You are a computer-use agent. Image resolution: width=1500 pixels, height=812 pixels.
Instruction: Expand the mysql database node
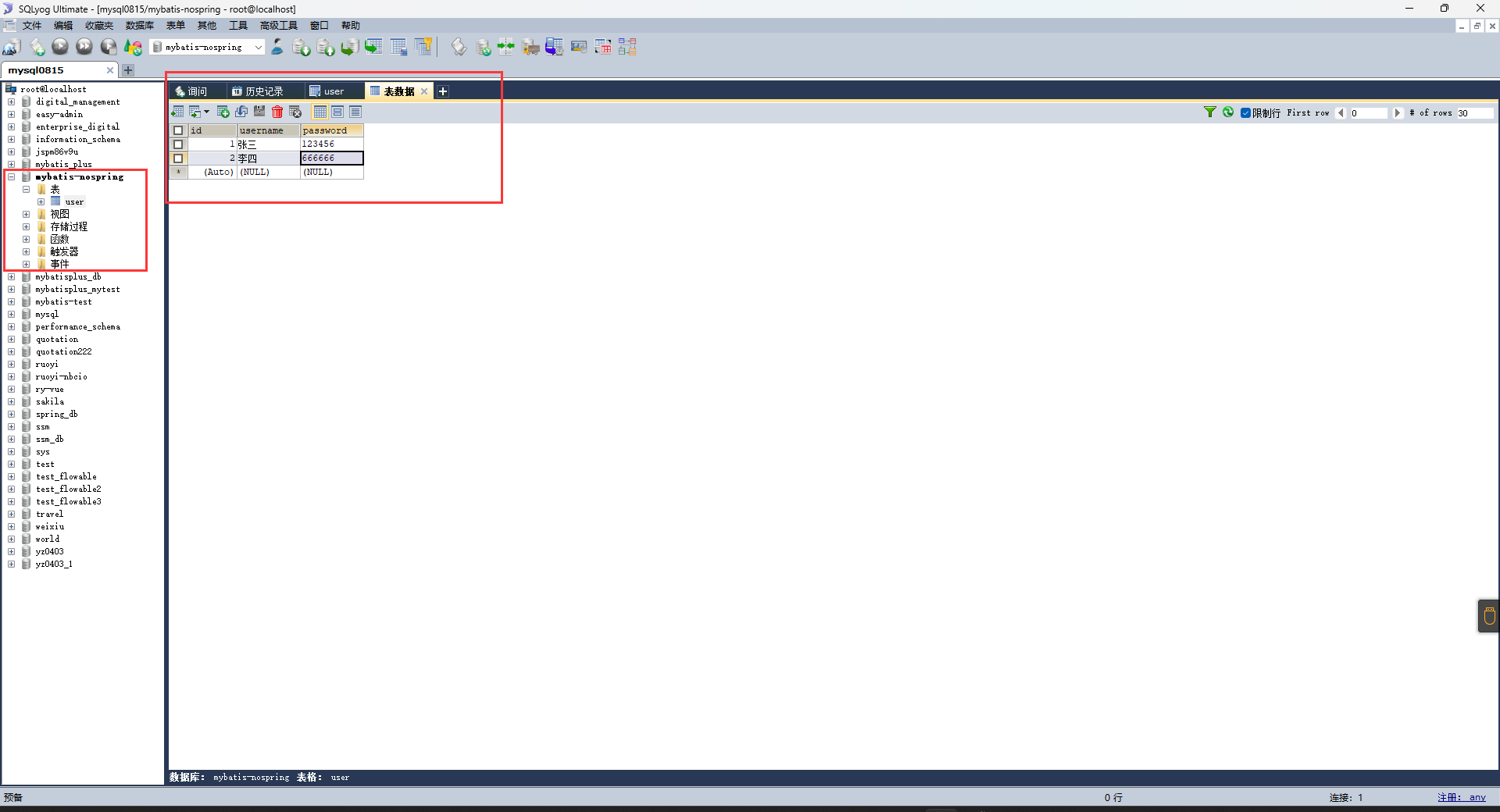point(12,315)
